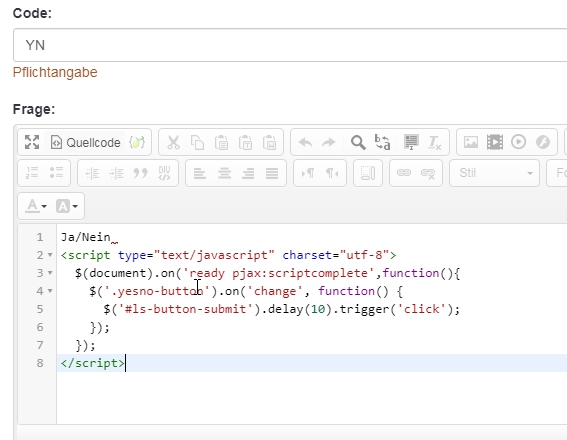Click the round media play embed icon
The image size is (567, 440).
click(519, 142)
